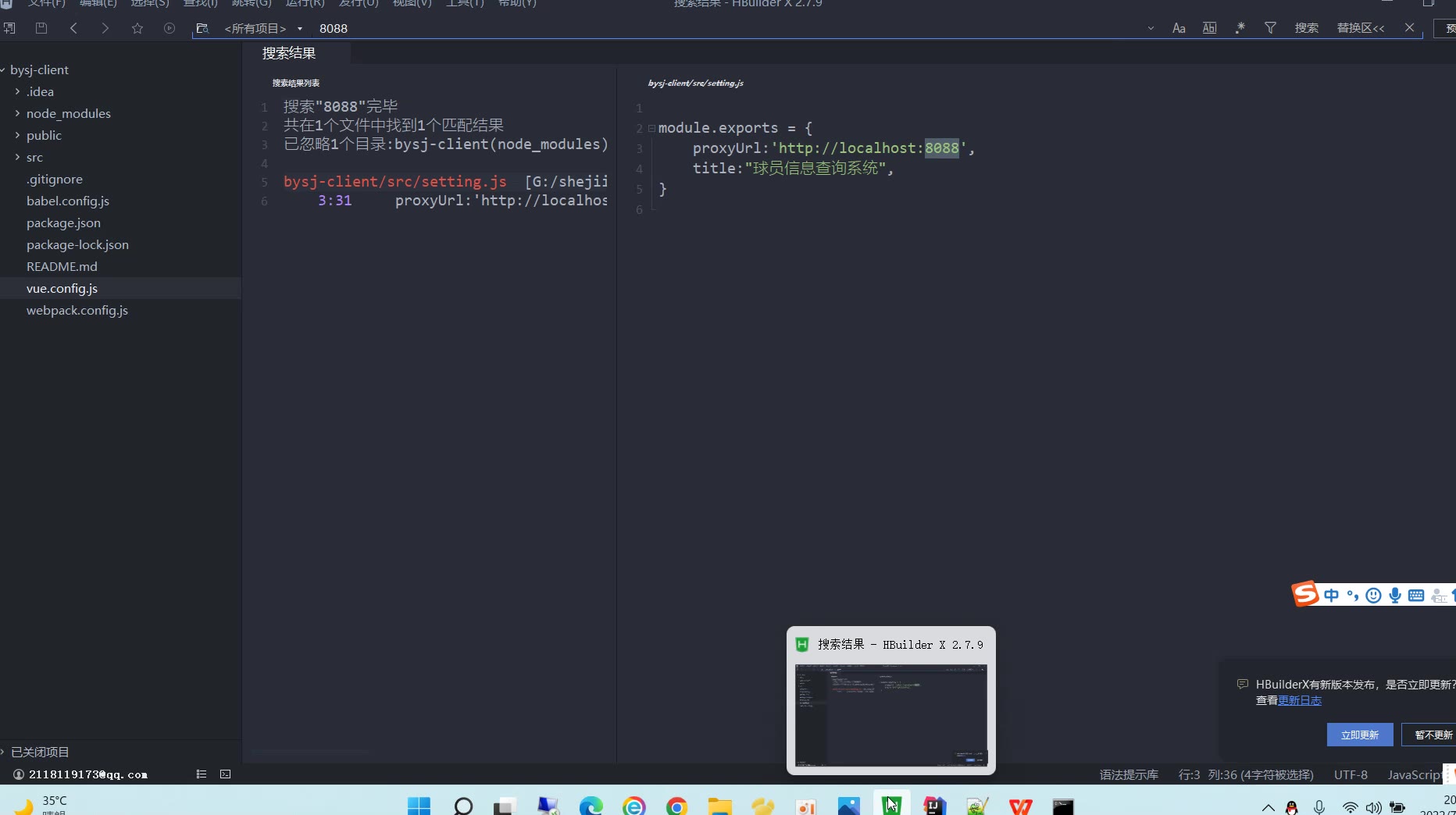Open the terminal icon in status bar
Image resolution: width=1456 pixels, height=815 pixels.
[226, 774]
